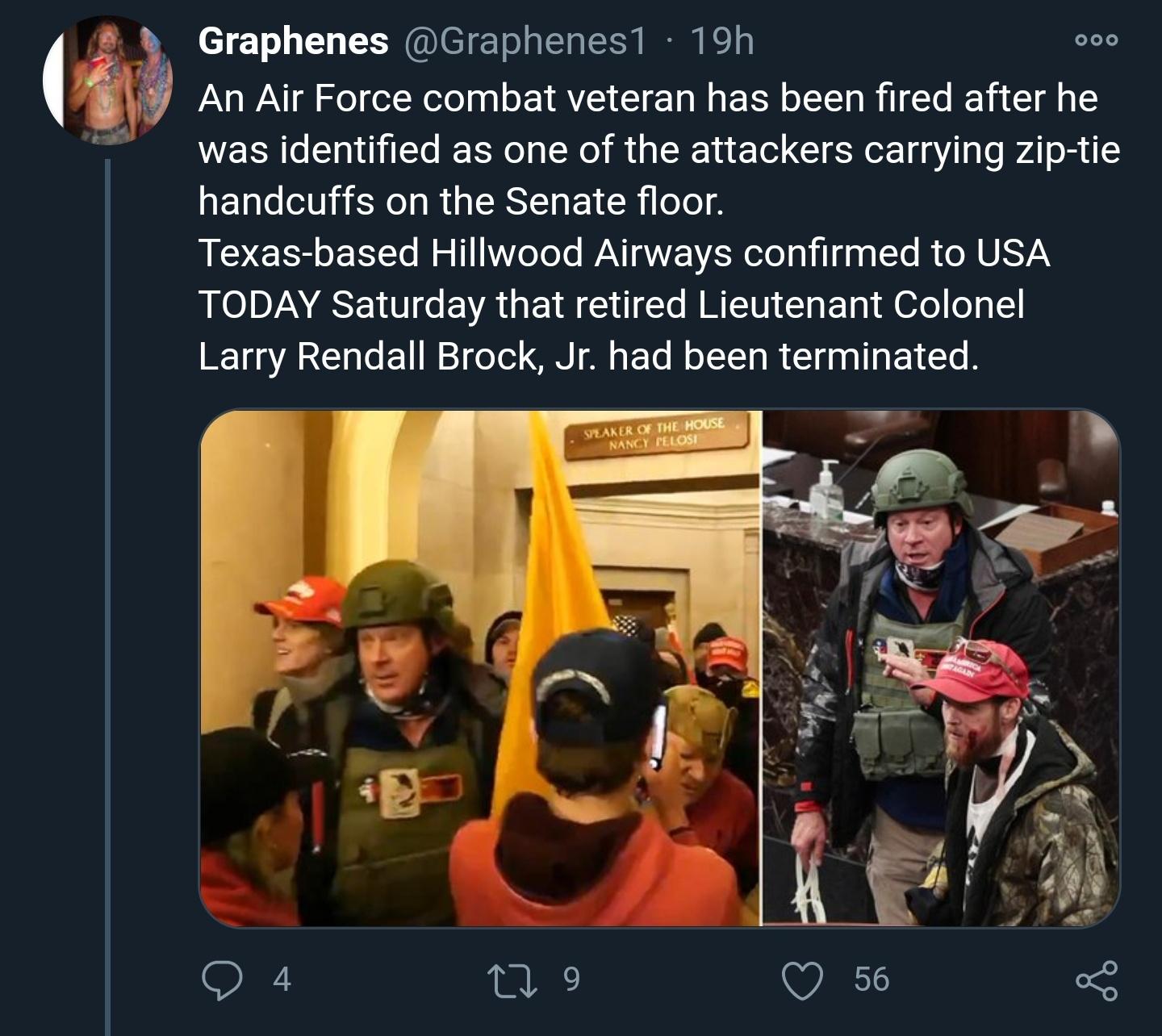Click the thread connector line below avatar

click(107, 565)
